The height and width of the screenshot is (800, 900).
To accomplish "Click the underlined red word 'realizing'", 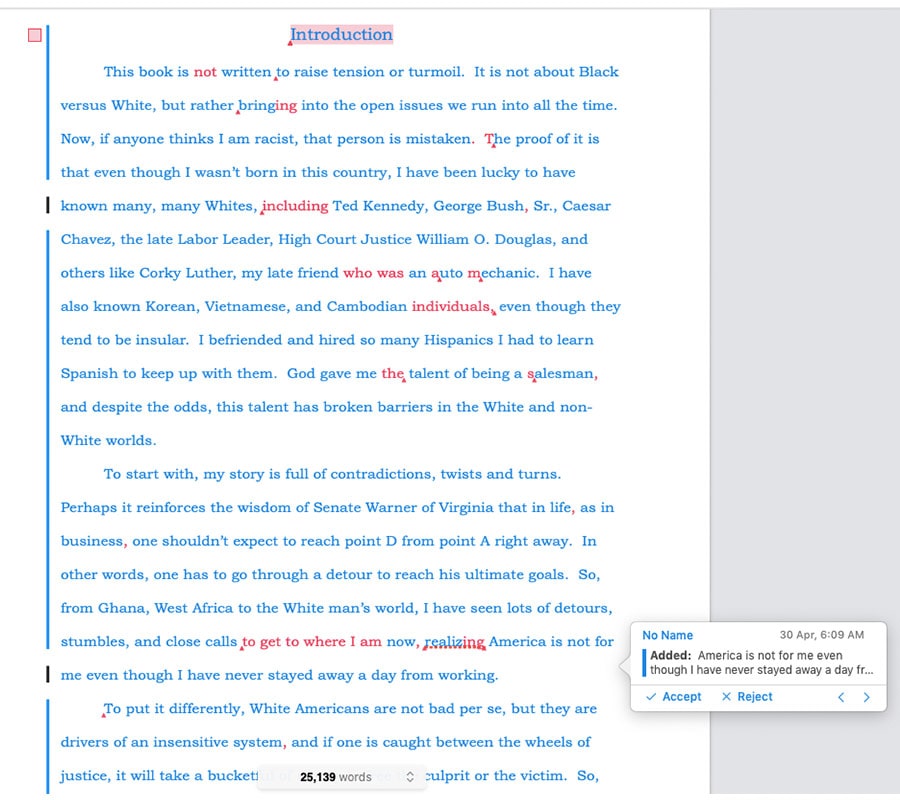I will [455, 642].
